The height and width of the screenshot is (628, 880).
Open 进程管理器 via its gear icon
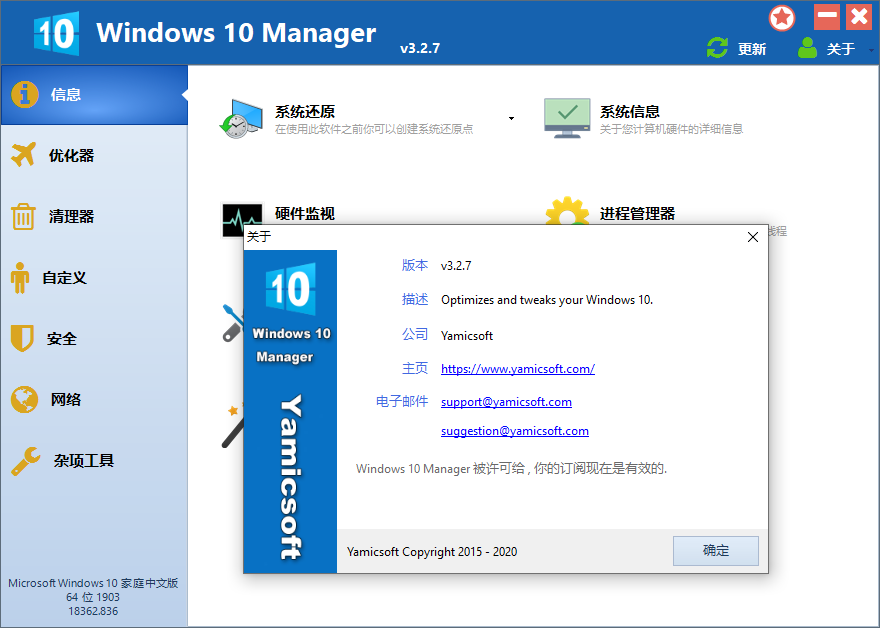tap(567, 213)
